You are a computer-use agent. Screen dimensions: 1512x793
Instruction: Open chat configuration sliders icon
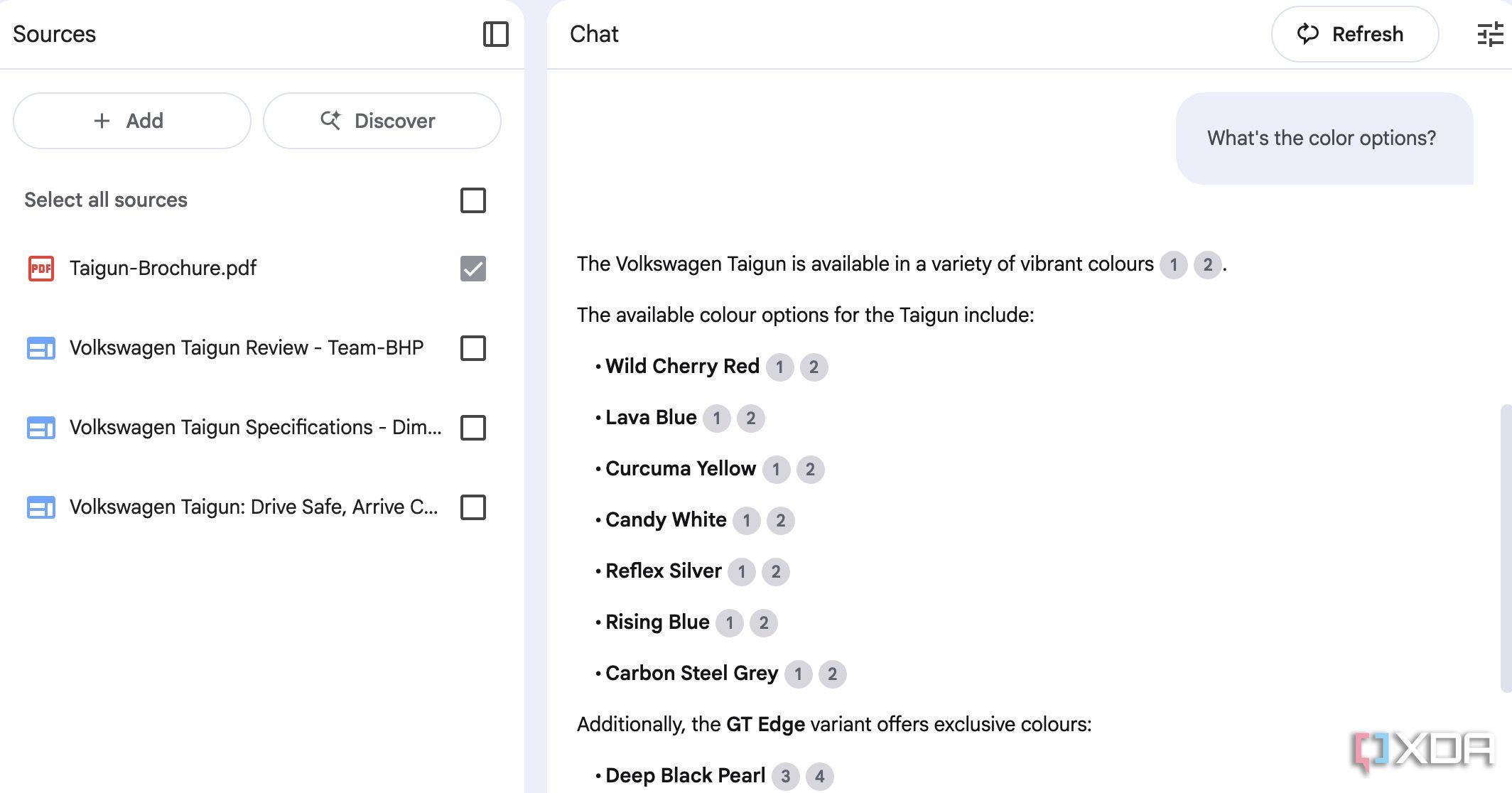(x=1490, y=34)
